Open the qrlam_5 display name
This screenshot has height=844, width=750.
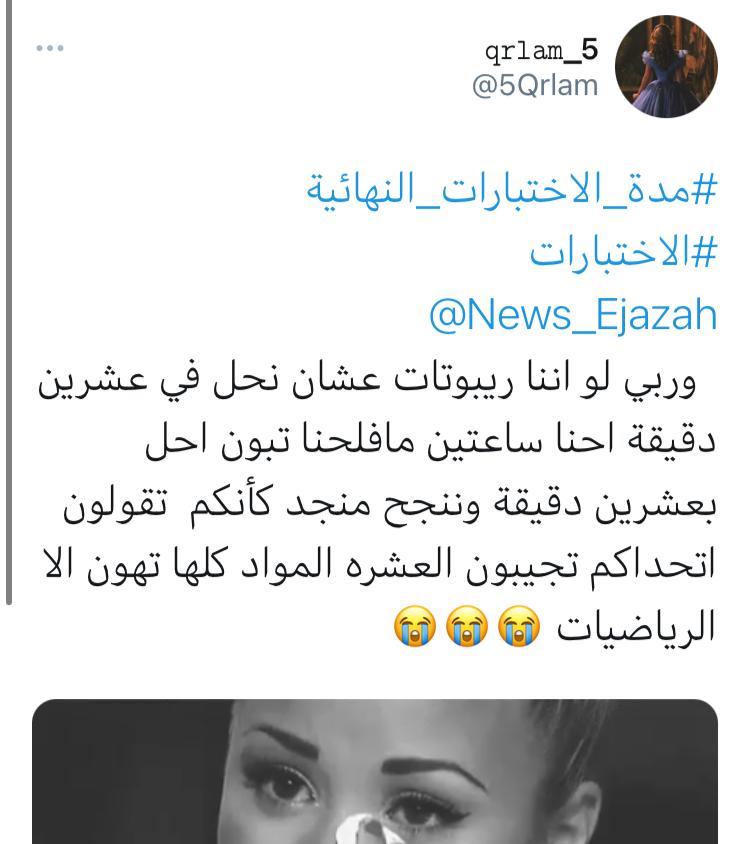coord(542,51)
